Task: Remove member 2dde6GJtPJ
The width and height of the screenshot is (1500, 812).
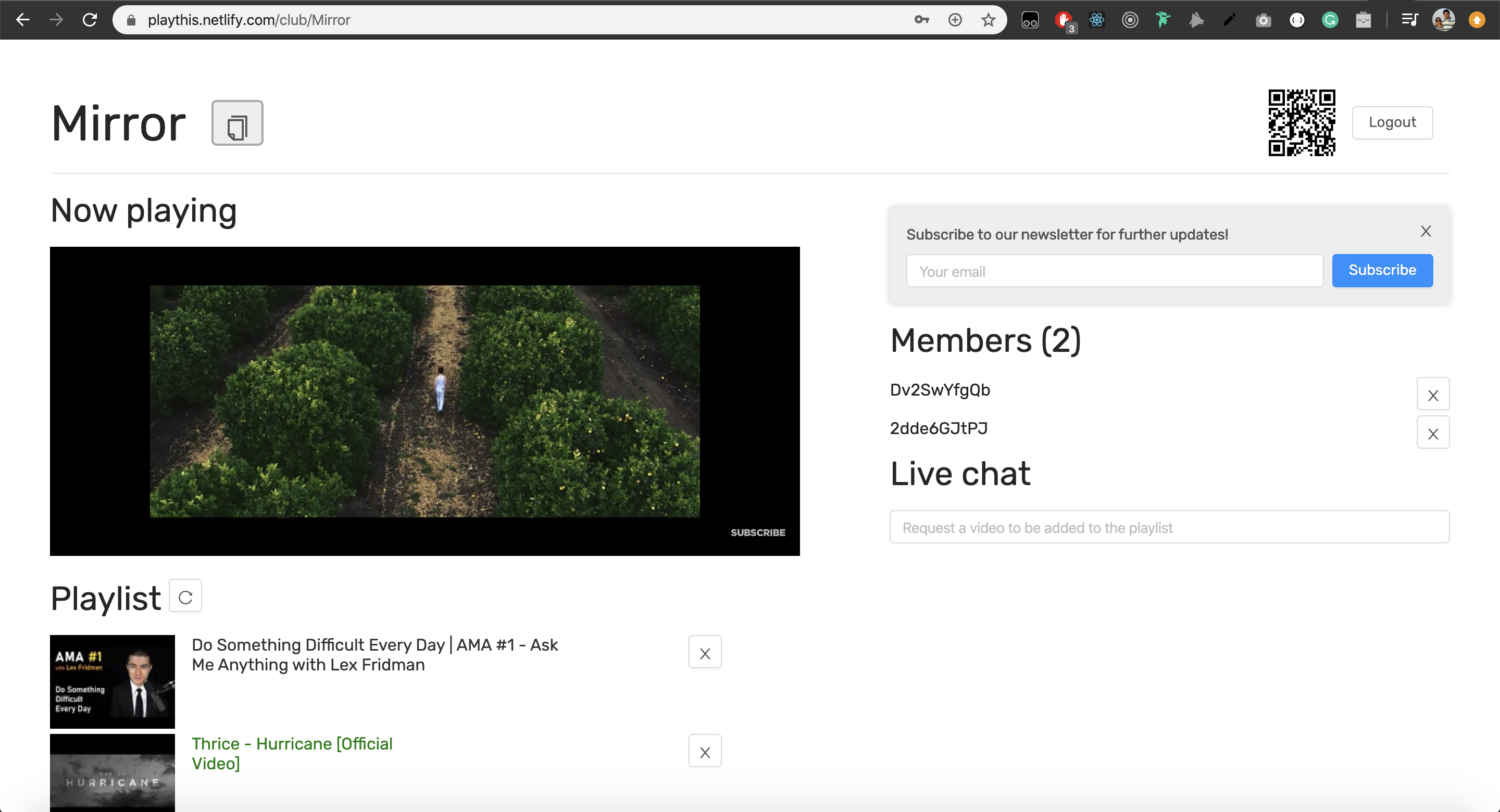Action: click(1432, 433)
